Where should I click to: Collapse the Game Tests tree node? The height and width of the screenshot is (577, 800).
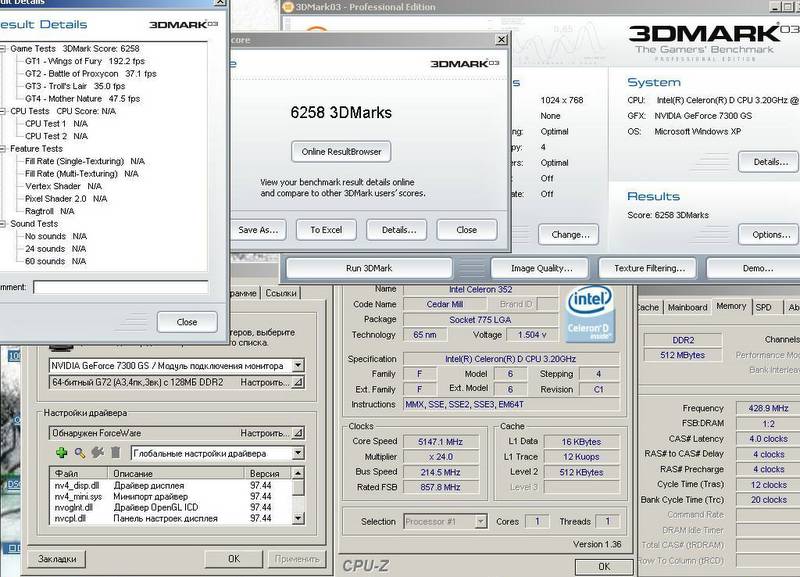3,48
